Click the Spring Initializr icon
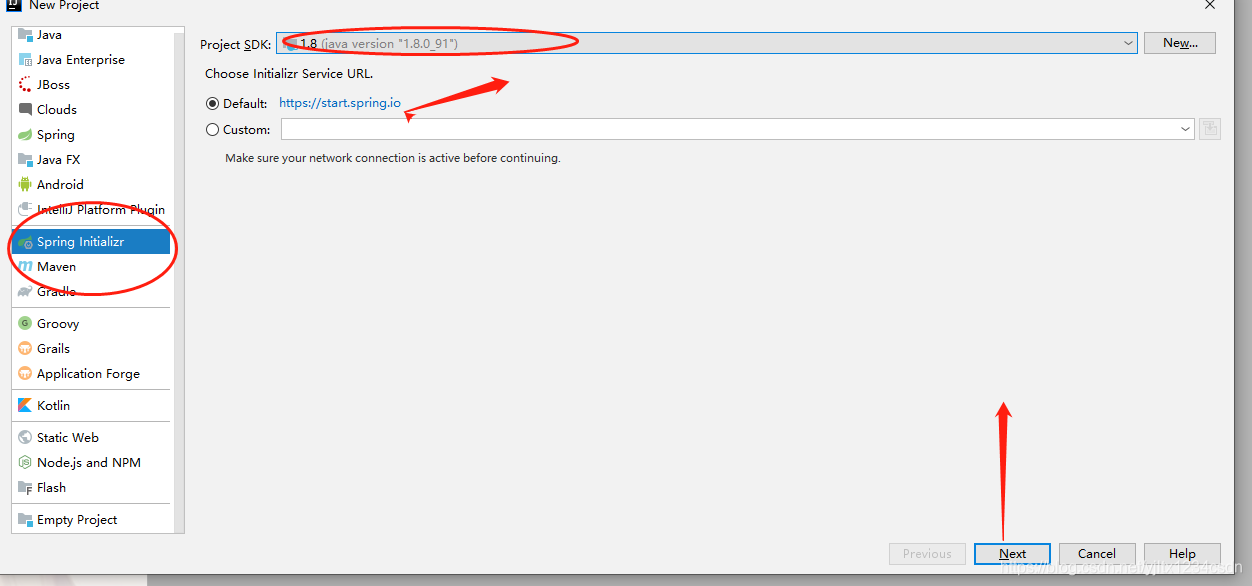The height and width of the screenshot is (586, 1252). [x=26, y=242]
